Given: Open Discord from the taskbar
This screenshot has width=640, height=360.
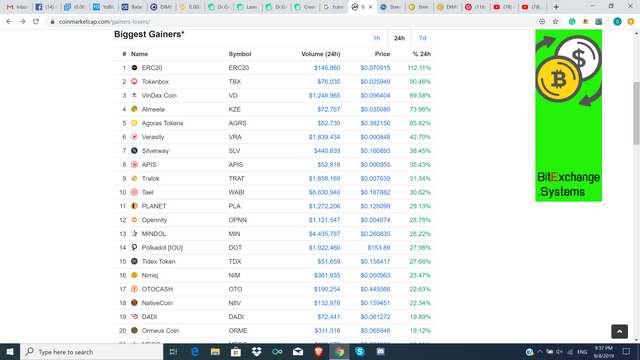Looking at the screenshot, I should (380, 352).
